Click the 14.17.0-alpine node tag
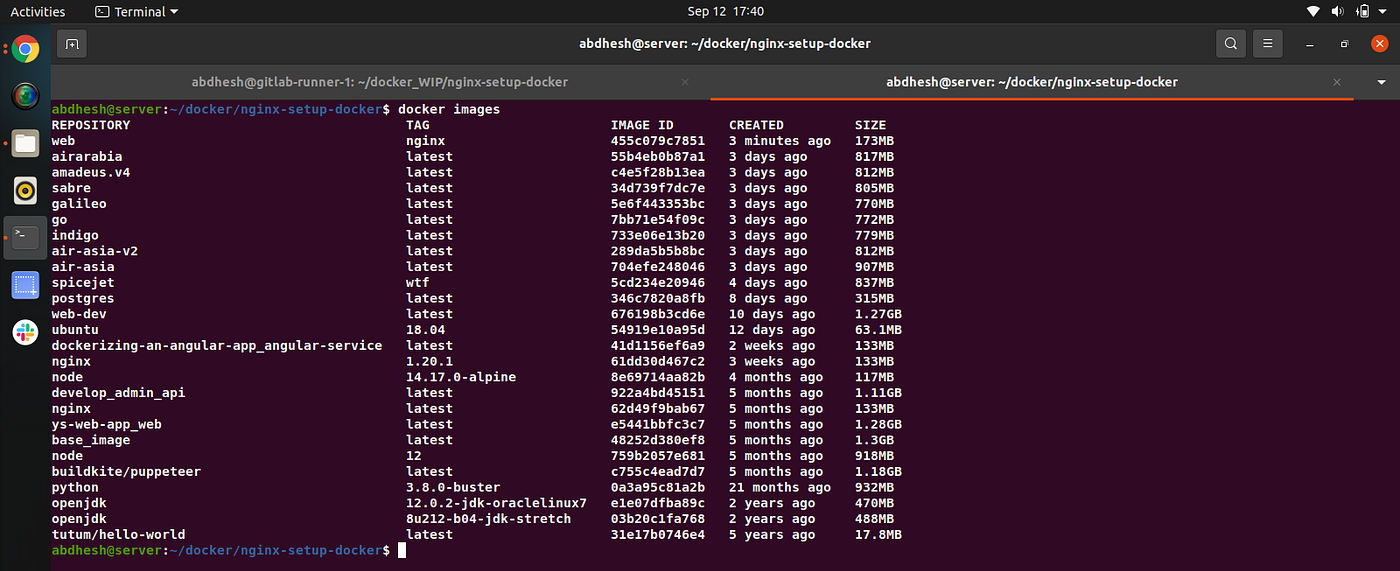 point(461,377)
